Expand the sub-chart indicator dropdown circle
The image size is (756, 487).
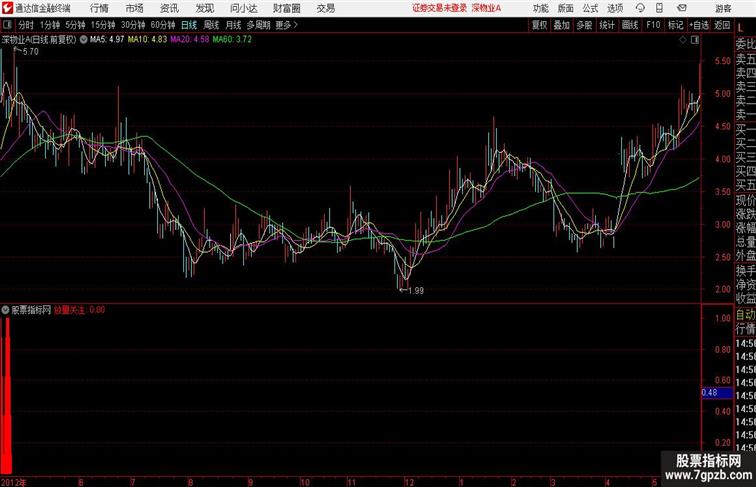tap(5, 310)
